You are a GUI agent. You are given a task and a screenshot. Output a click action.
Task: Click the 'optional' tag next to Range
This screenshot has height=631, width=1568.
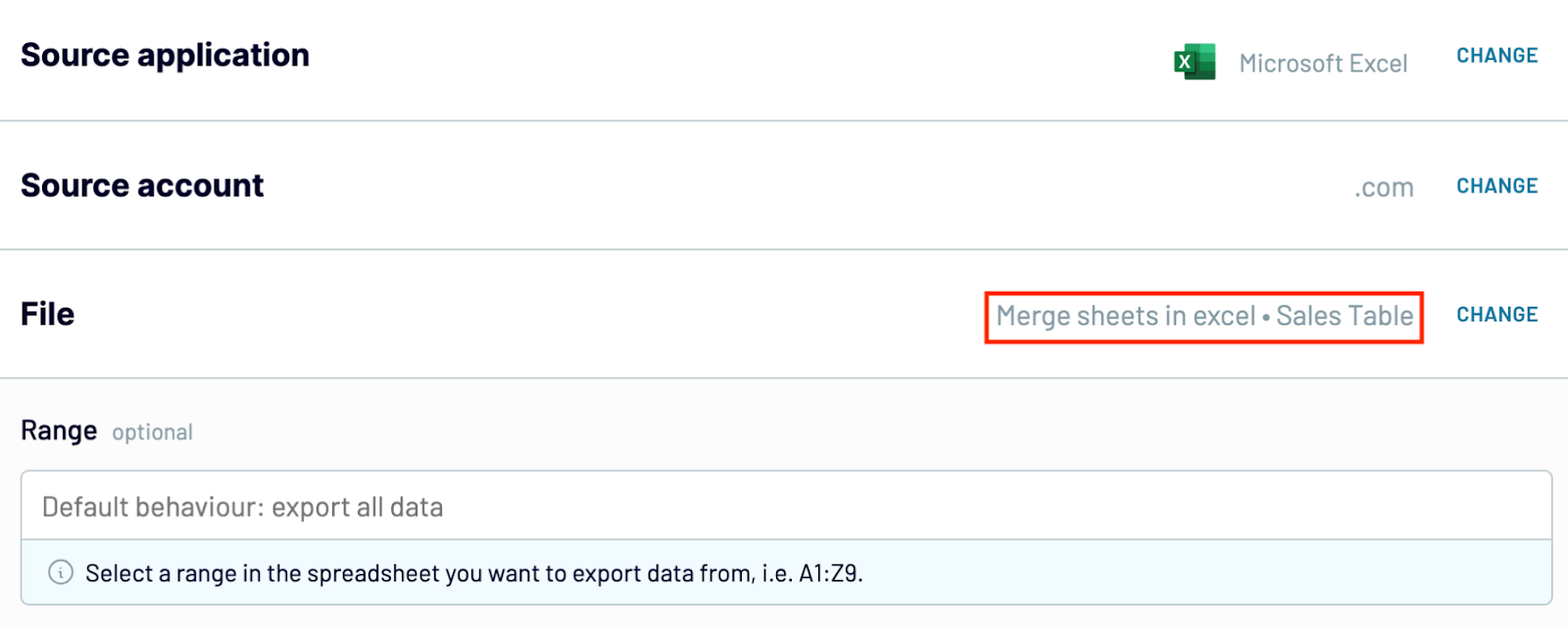[x=152, y=432]
